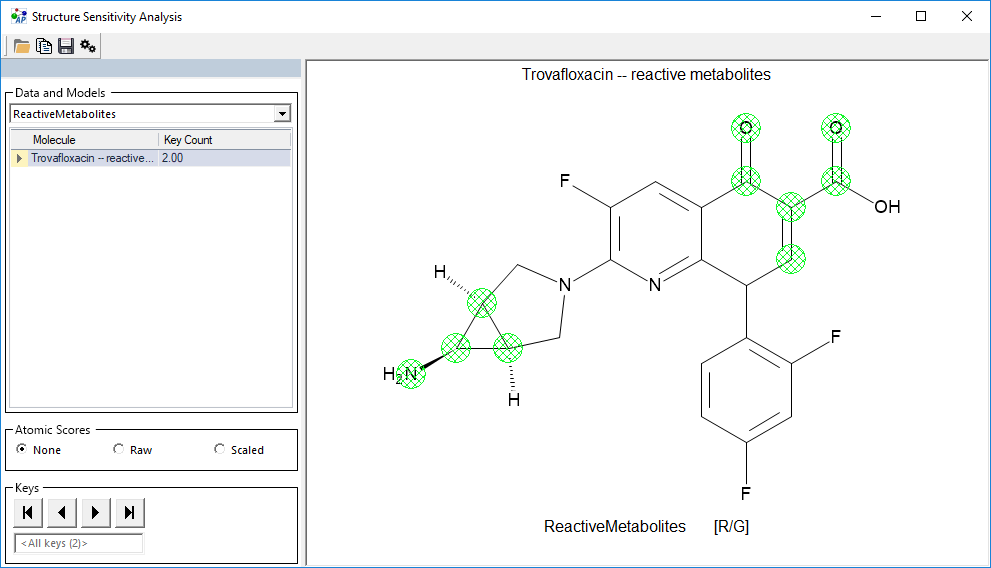Click the Key Count column header

(224, 140)
